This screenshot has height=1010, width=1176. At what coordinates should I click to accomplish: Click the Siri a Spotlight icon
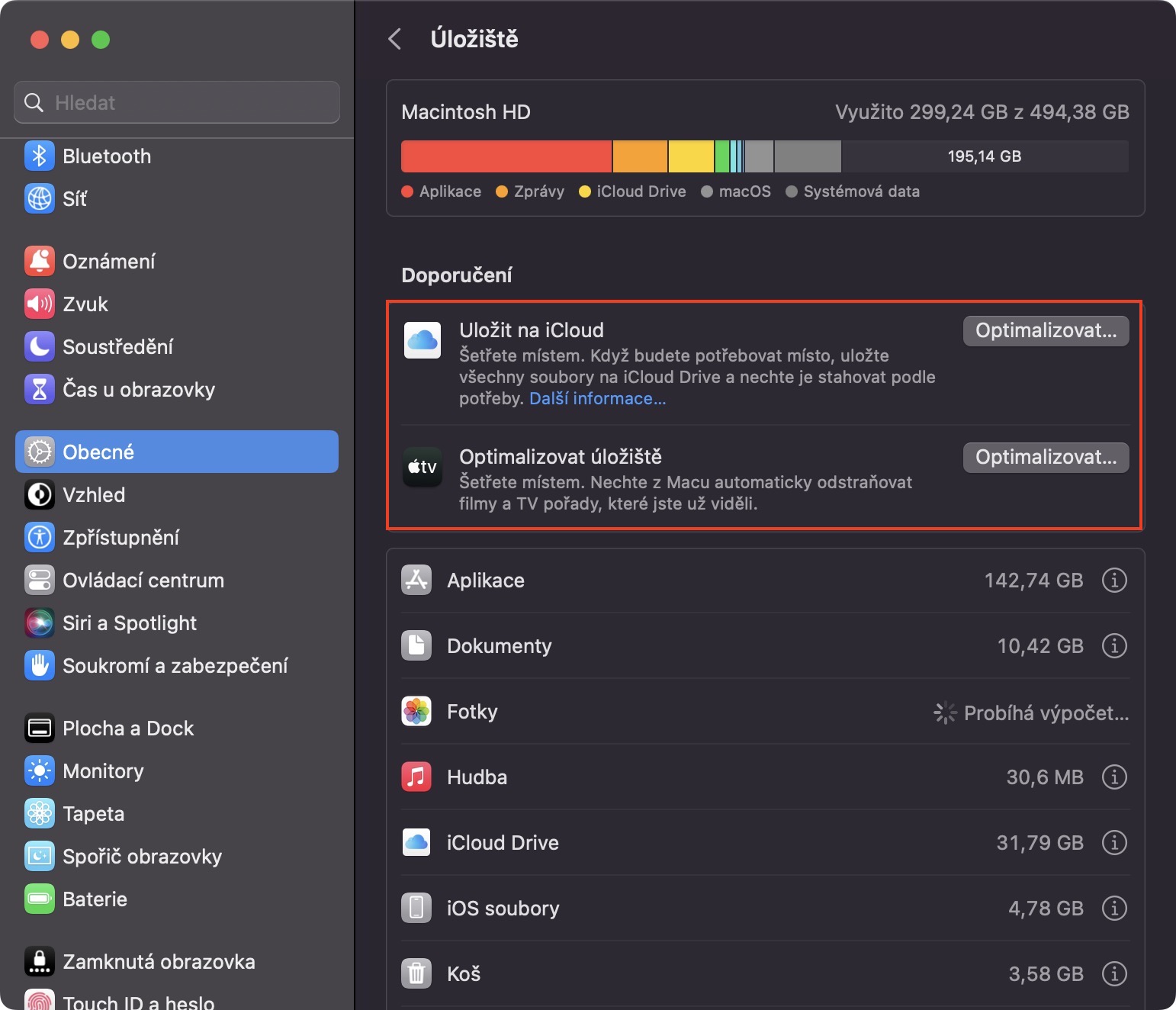[x=40, y=623]
